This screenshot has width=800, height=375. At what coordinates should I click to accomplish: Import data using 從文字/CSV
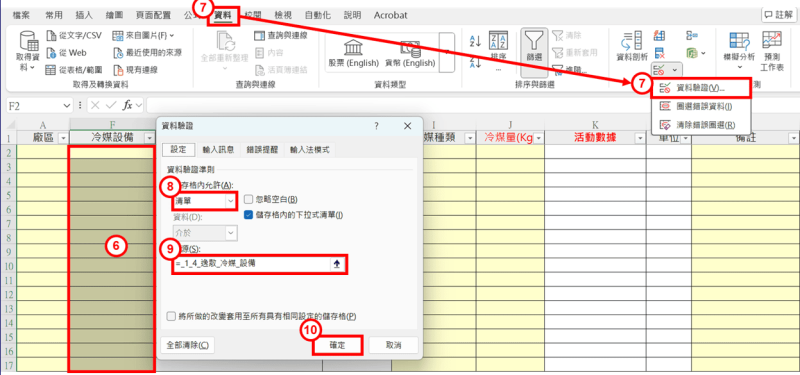[74, 36]
